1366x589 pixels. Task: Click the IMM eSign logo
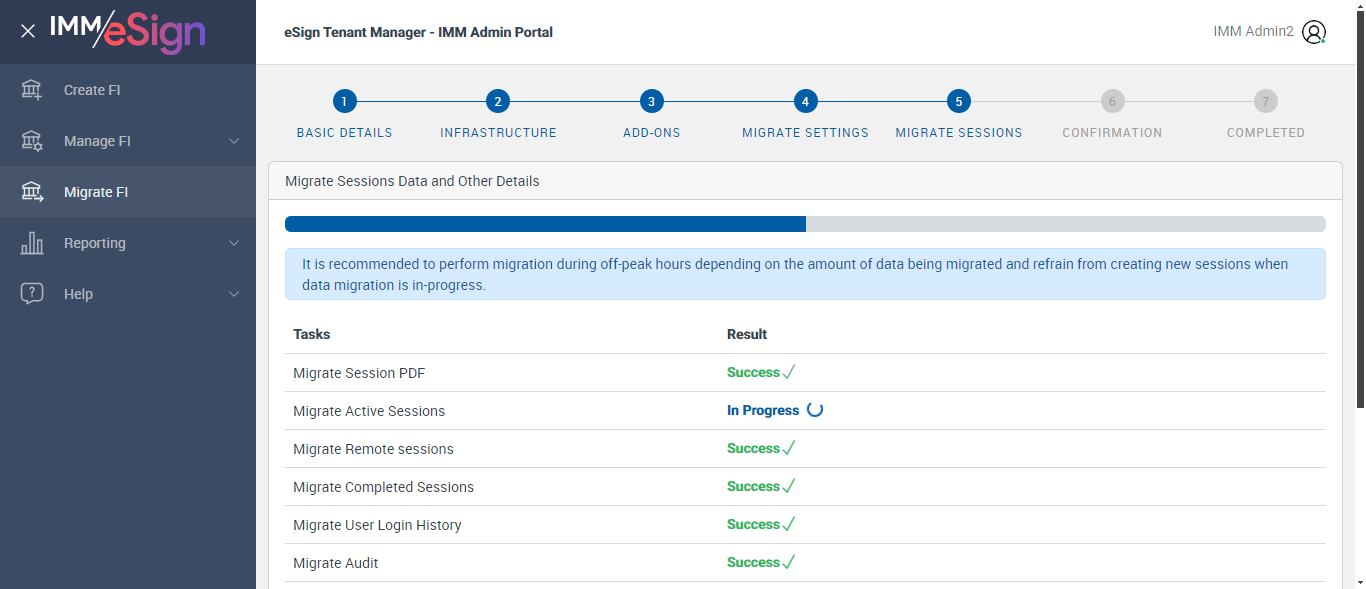coord(128,31)
